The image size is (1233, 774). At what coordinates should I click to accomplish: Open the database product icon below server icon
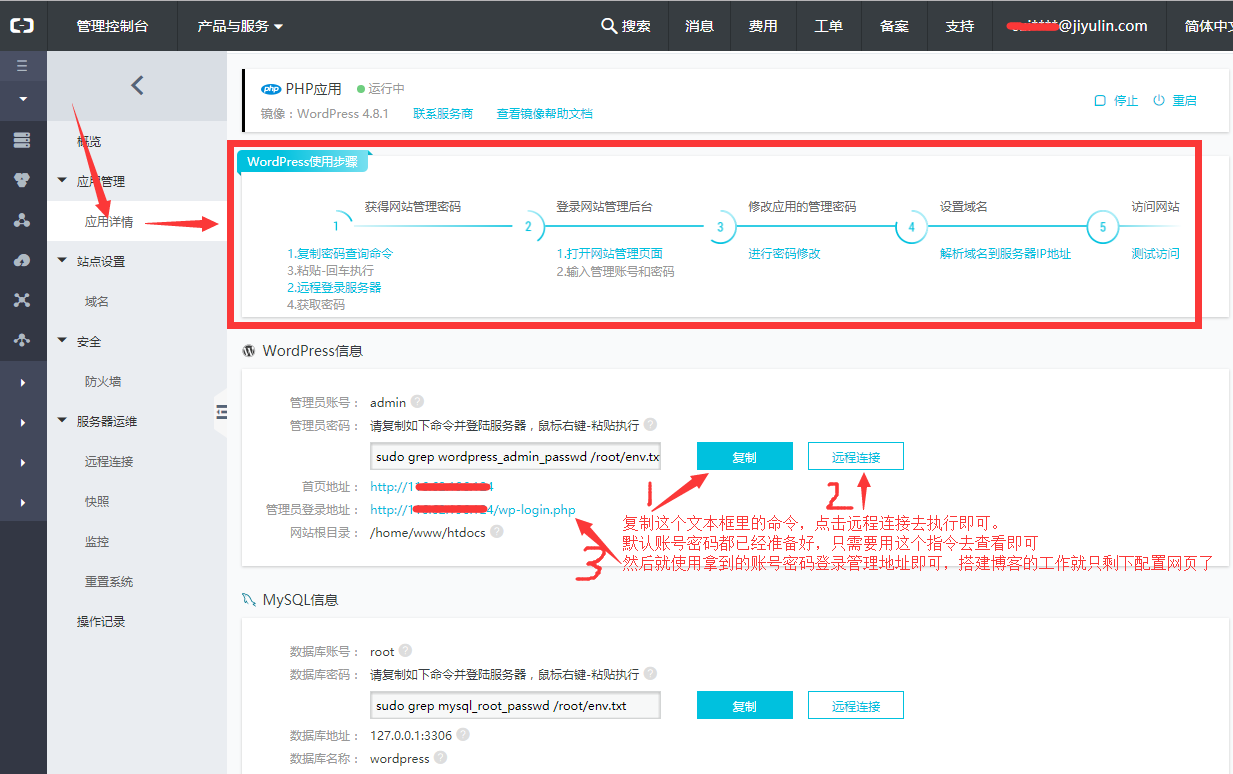[x=22, y=180]
